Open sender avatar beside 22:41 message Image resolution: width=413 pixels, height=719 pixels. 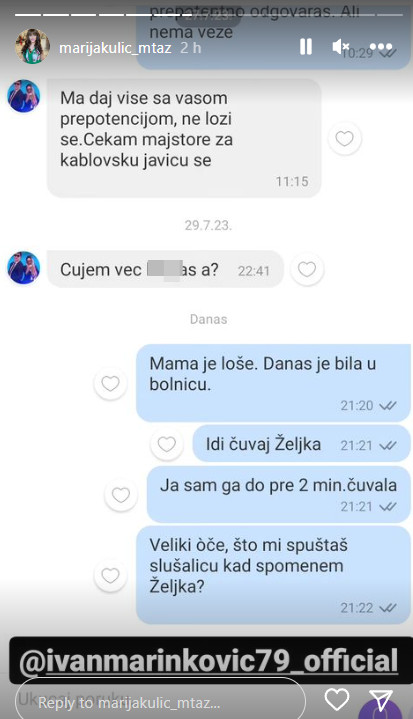[x=24, y=267]
